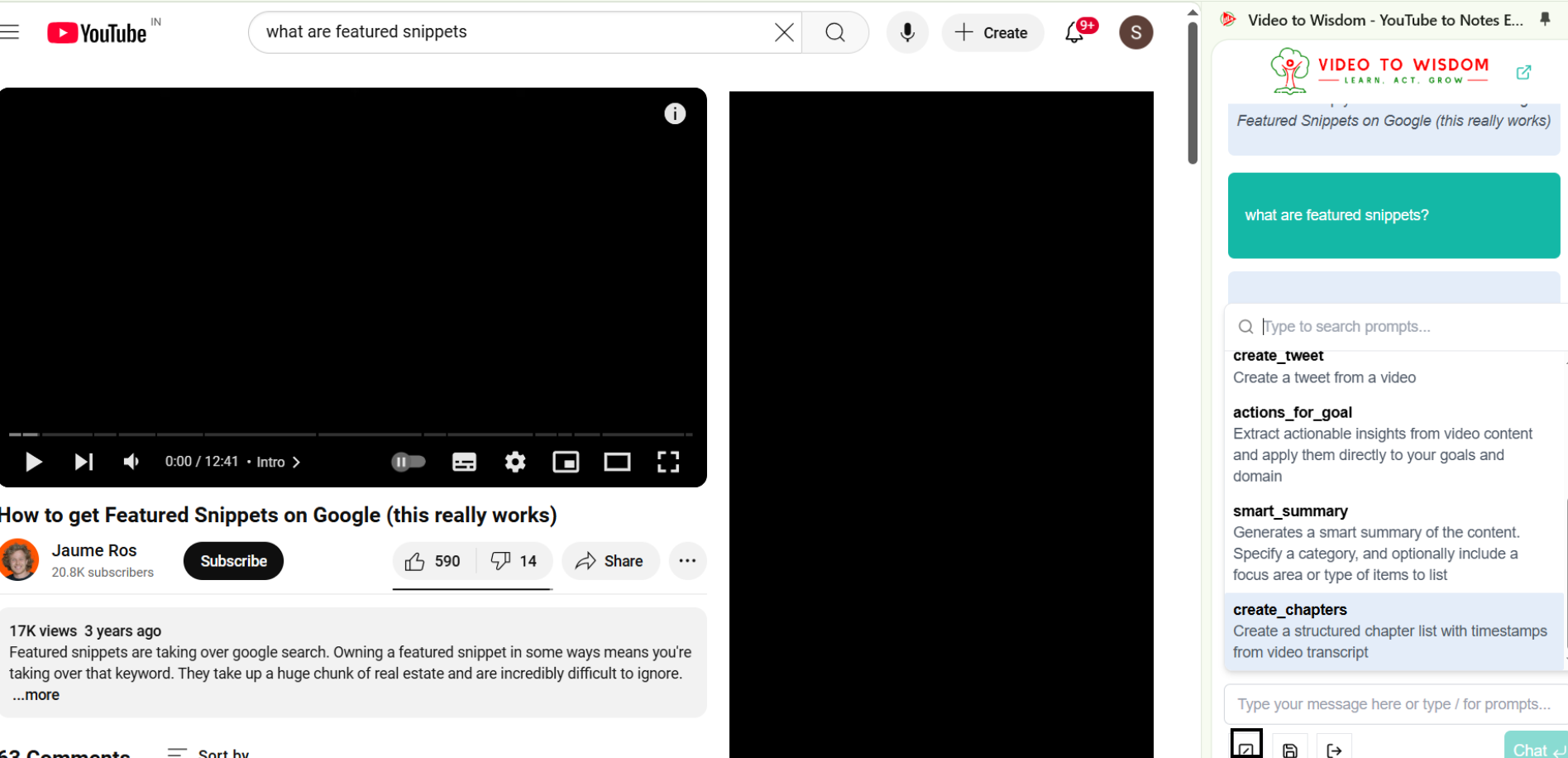Go to the YouTube home logo
Viewport: 1568px width, 758px height.
(97, 33)
